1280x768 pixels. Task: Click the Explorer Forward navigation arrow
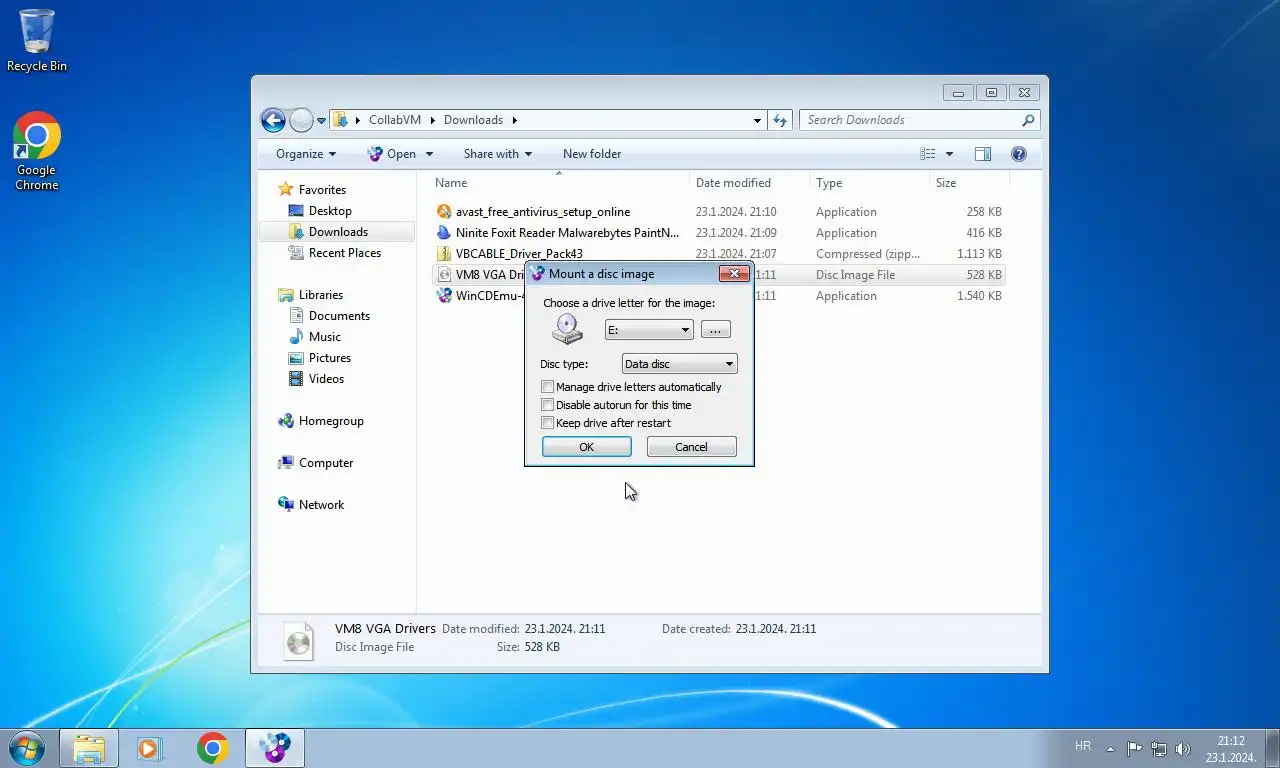pyautogui.click(x=301, y=120)
